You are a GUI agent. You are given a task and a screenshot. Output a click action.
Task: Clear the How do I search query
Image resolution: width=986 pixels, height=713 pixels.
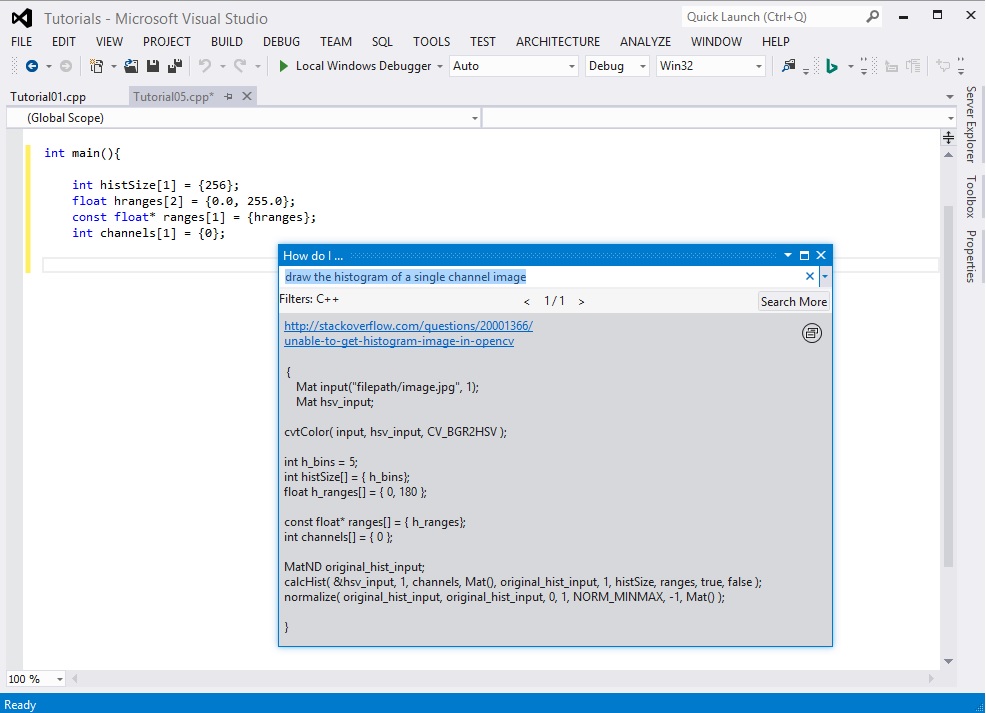[x=810, y=277]
